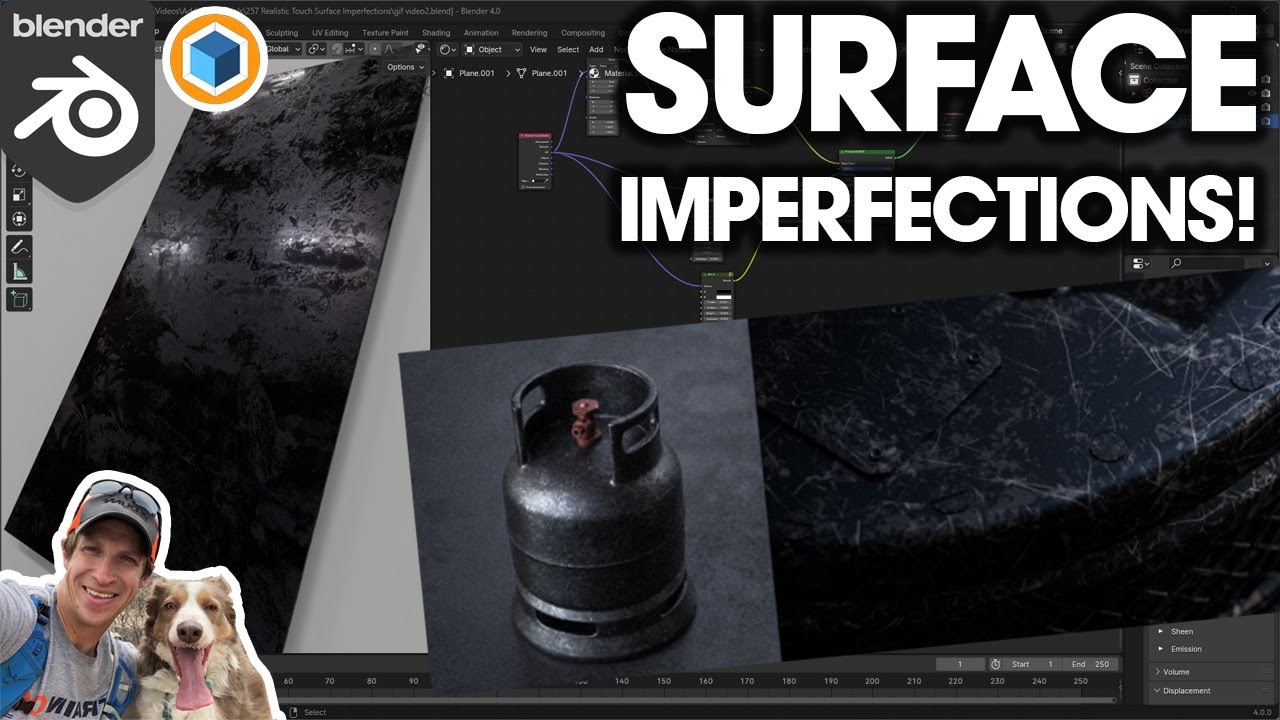The width and height of the screenshot is (1280, 720).
Task: Click frame 150 on timeline ruler
Action: point(663,681)
